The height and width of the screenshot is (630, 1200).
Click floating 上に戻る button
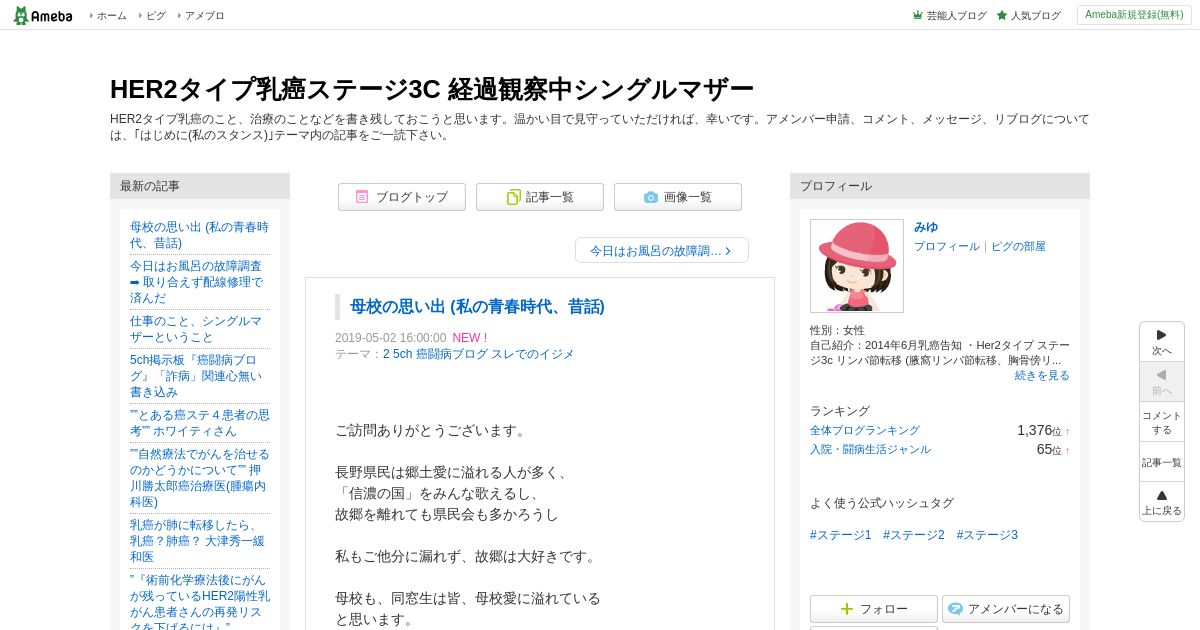pos(1162,502)
